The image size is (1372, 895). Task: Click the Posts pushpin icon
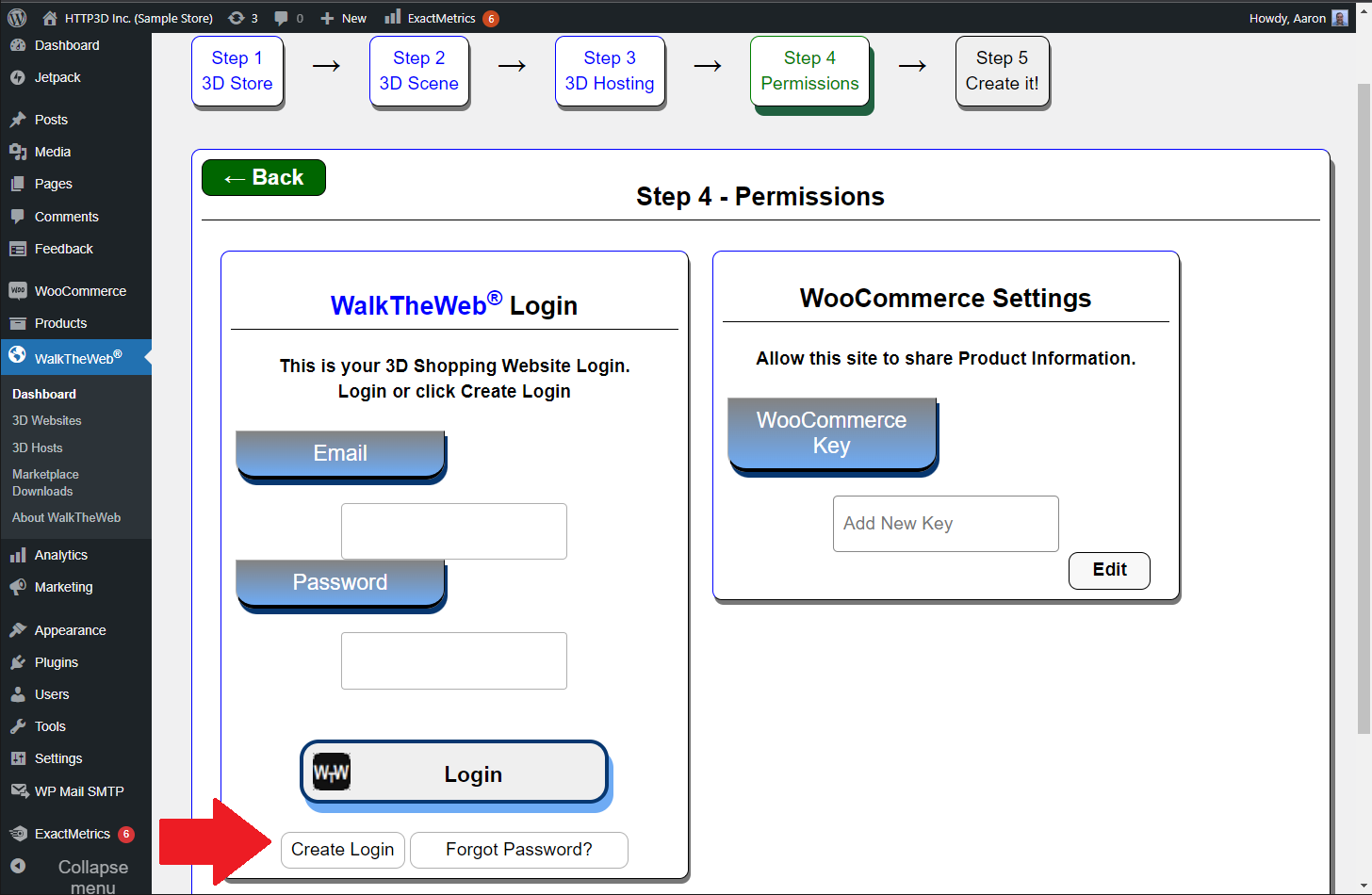pyautogui.click(x=17, y=120)
